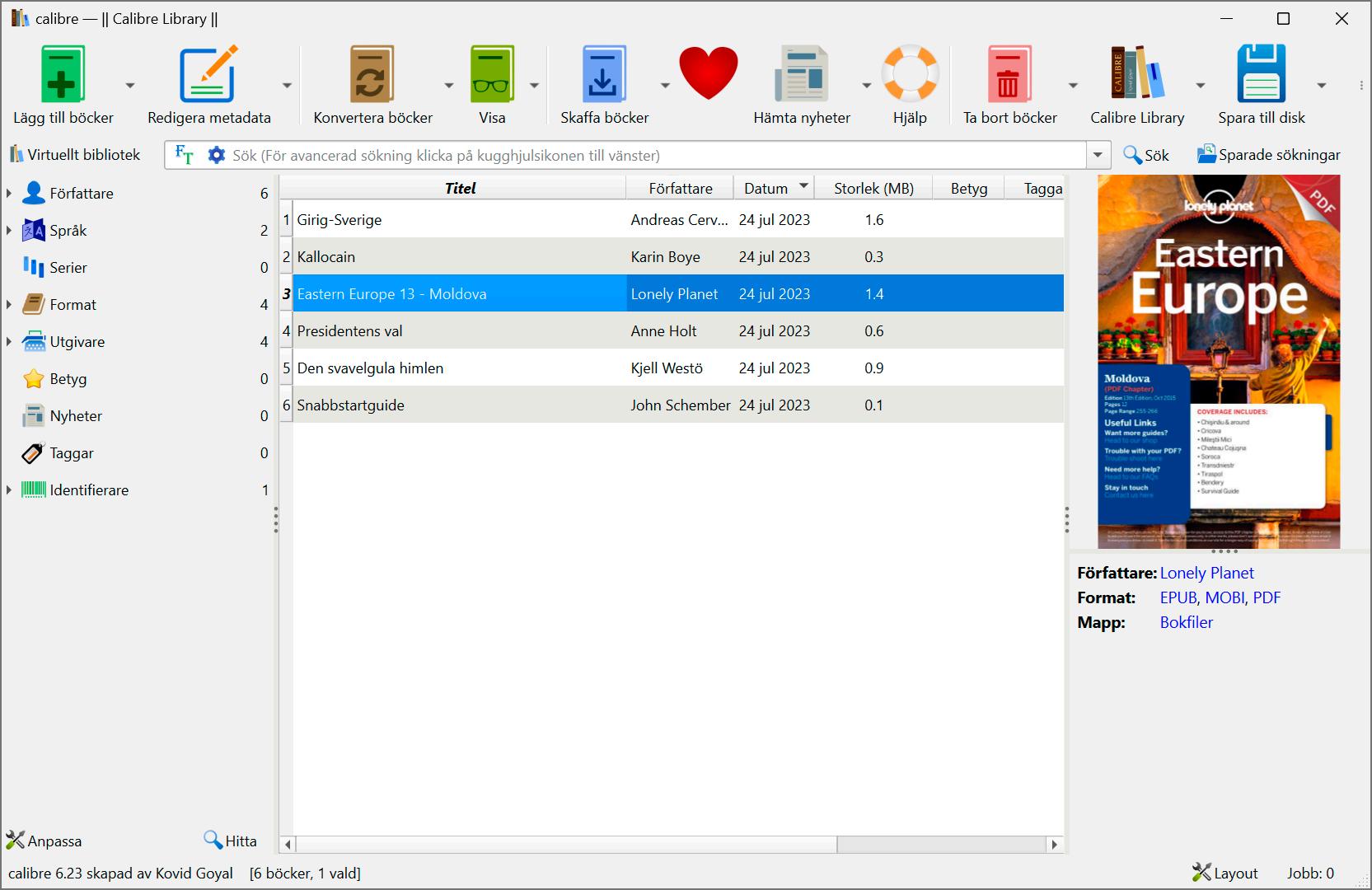Viewport: 1372px width, 890px height.
Task: Sort by the Titel column header
Action: (x=460, y=188)
